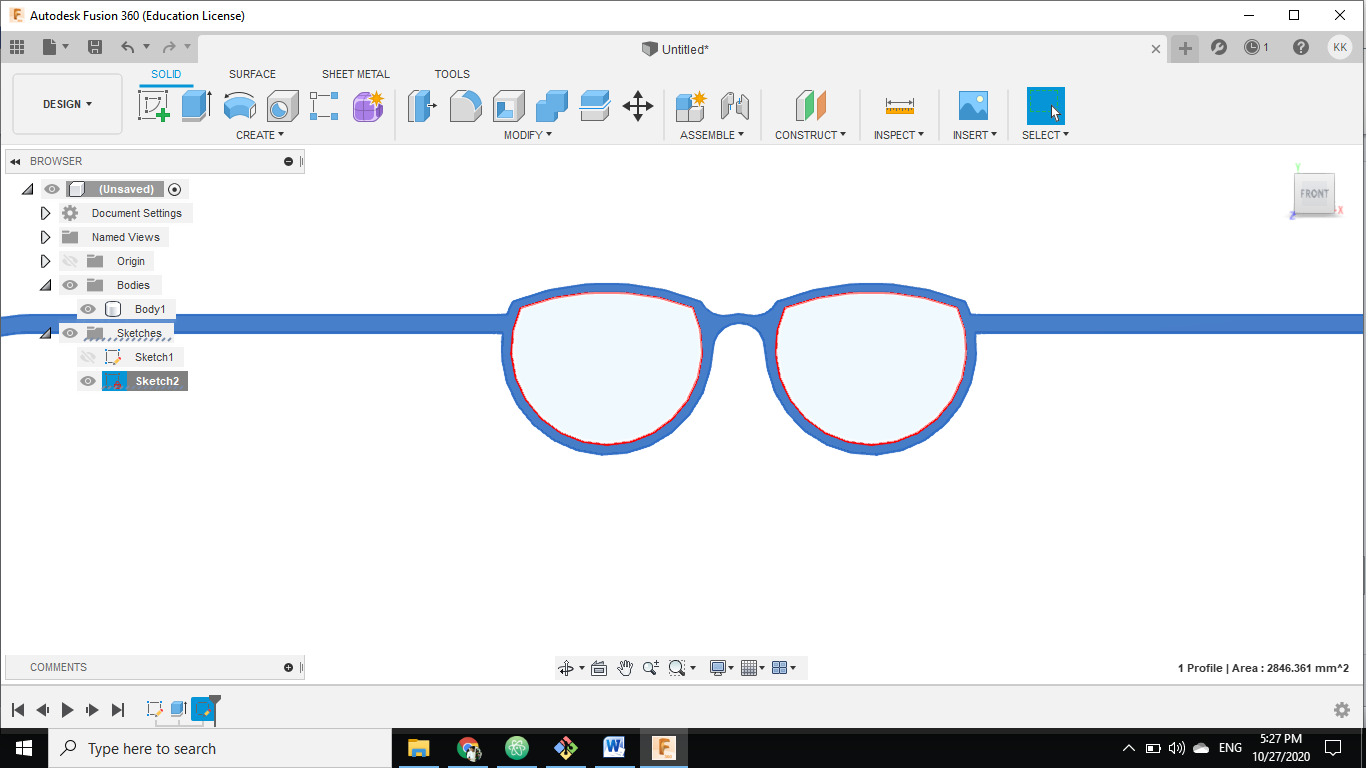This screenshot has width=1366, height=768.
Task: Expand the Document Settings node
Action: [x=45, y=213]
